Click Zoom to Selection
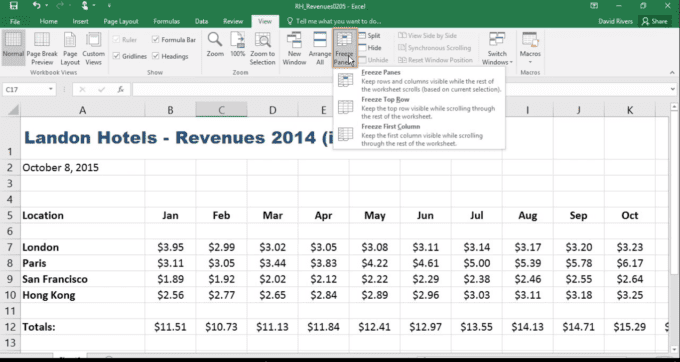This screenshot has width=680, height=362. coord(262,48)
